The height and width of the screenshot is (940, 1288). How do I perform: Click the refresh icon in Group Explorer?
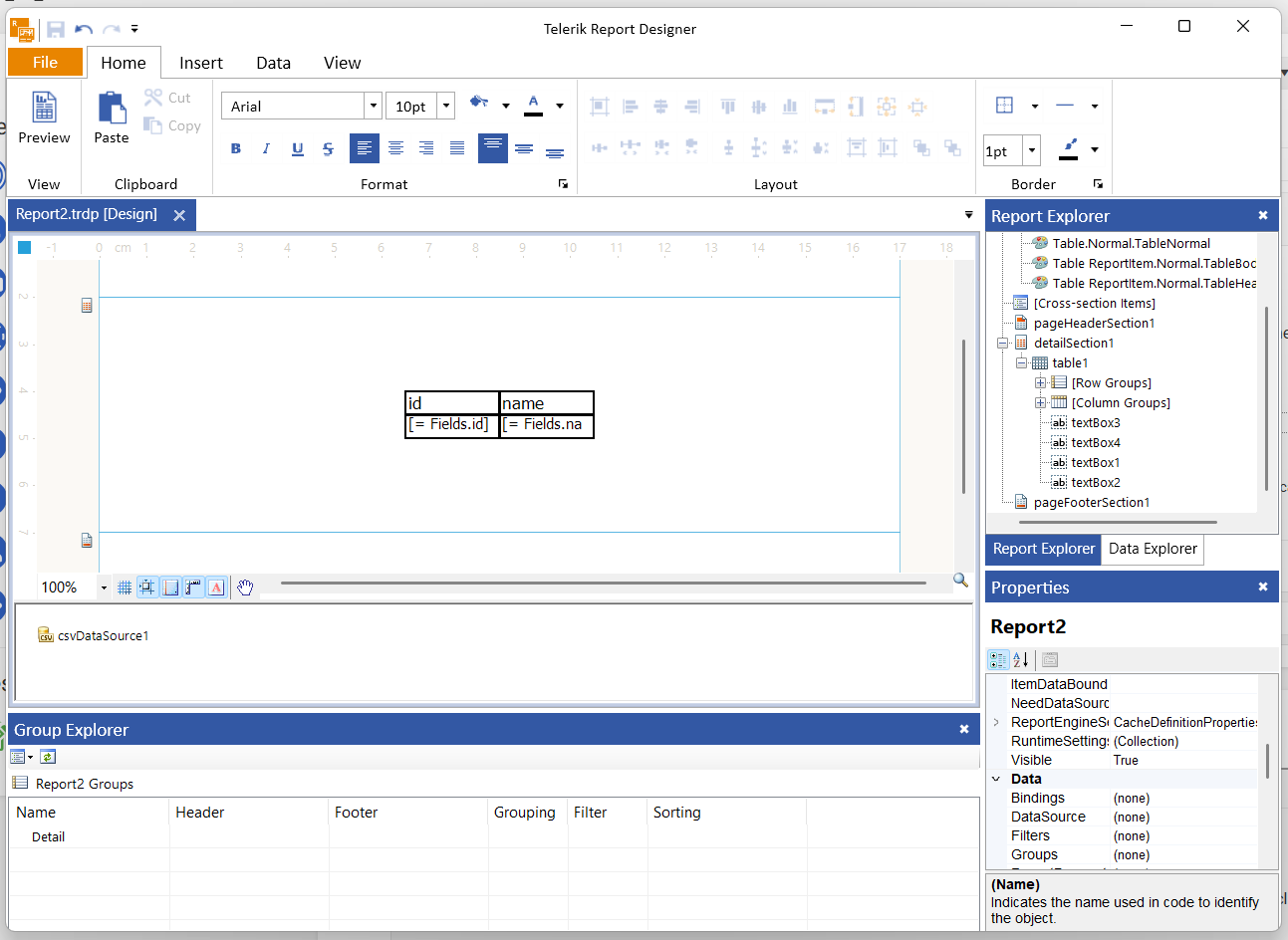(48, 757)
